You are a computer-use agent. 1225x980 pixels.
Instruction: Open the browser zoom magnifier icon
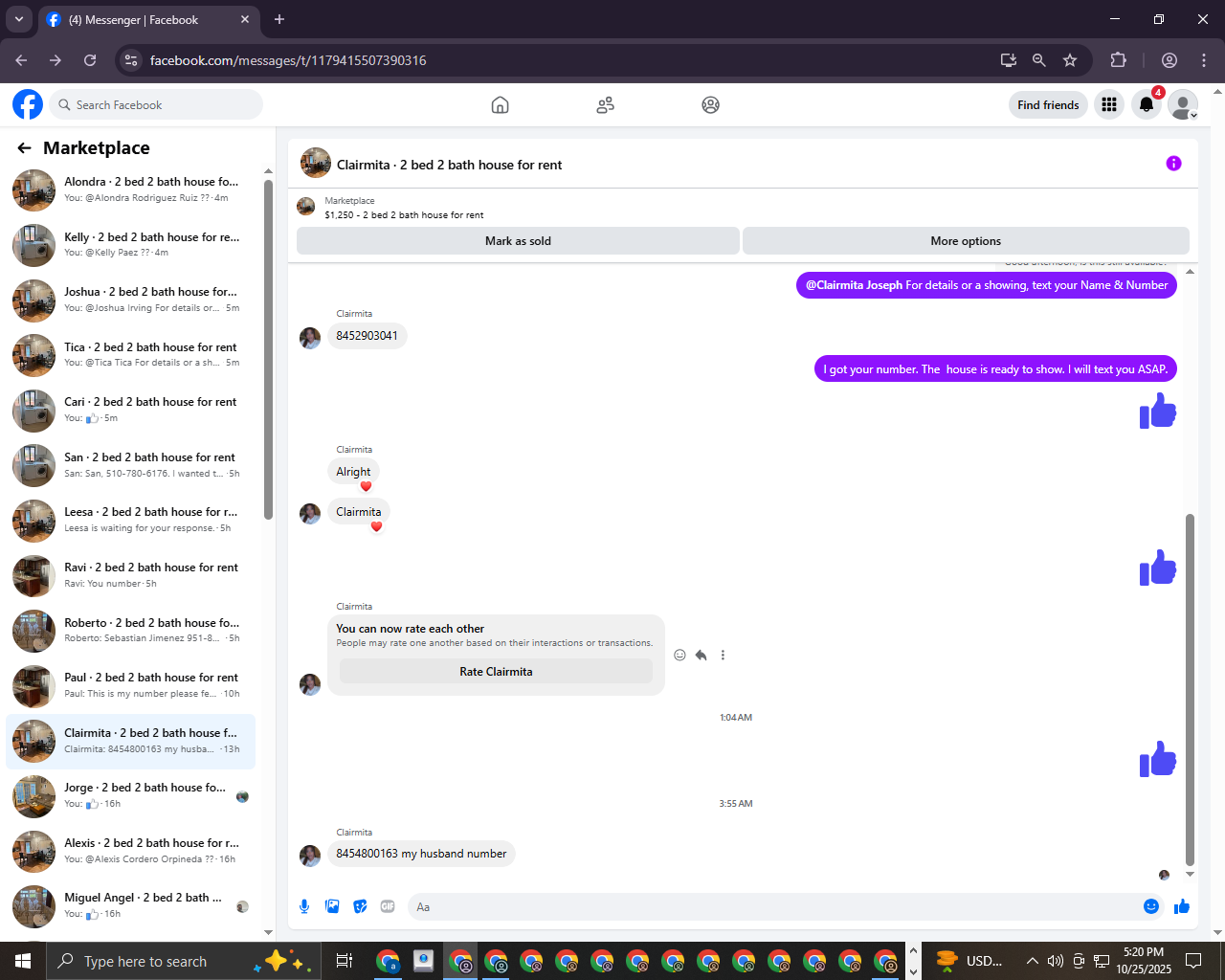click(1039, 60)
